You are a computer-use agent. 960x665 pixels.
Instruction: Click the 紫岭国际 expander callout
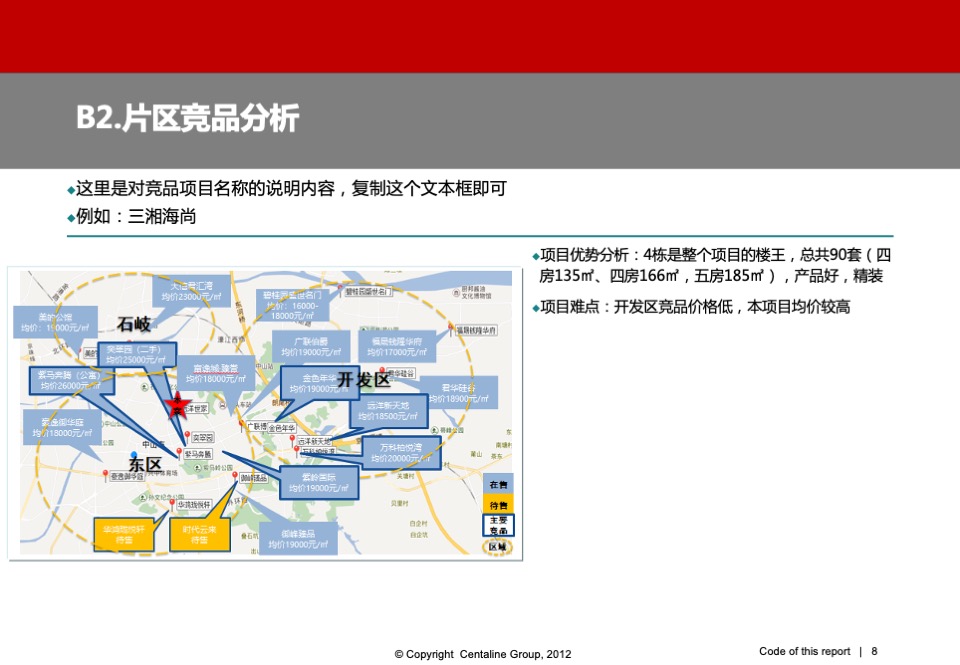[318, 480]
